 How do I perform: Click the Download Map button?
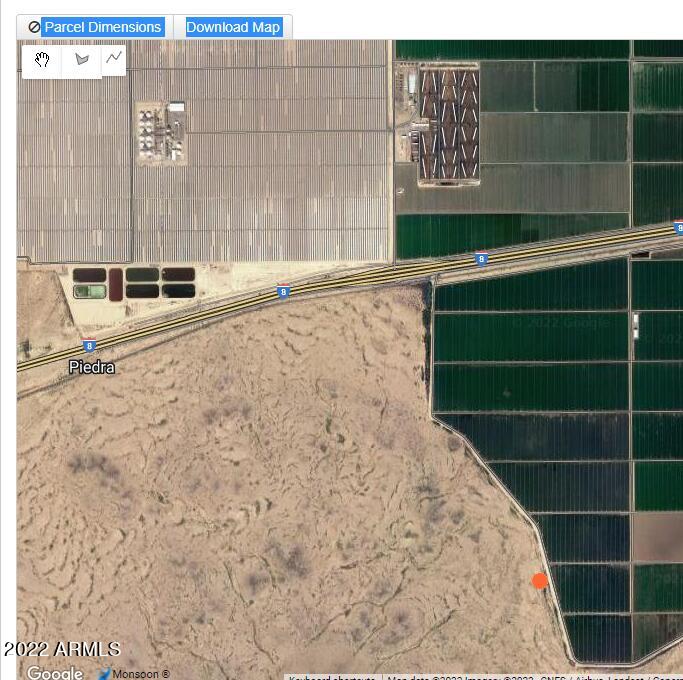point(233,27)
